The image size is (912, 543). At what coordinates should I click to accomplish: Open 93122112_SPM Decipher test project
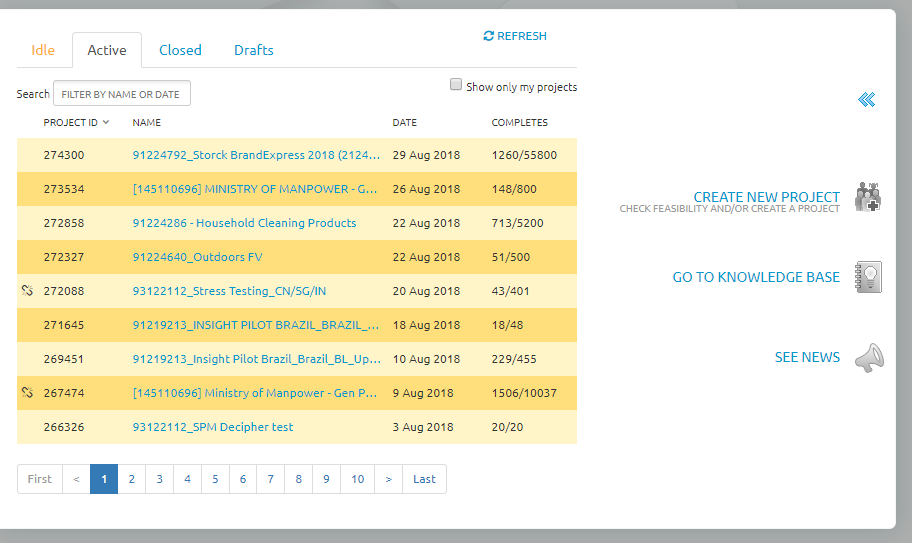(x=213, y=427)
